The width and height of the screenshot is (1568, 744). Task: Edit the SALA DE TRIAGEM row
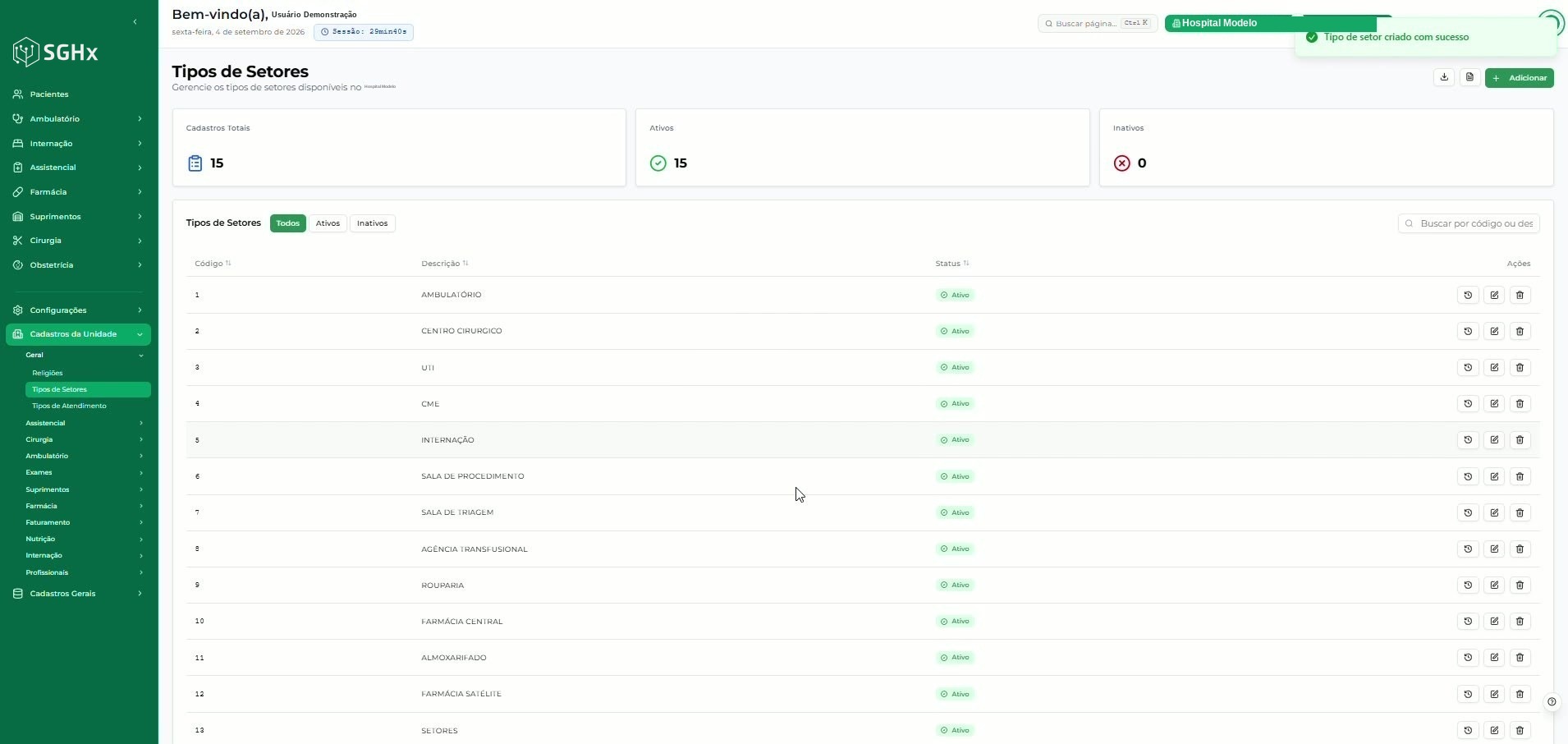(1494, 512)
